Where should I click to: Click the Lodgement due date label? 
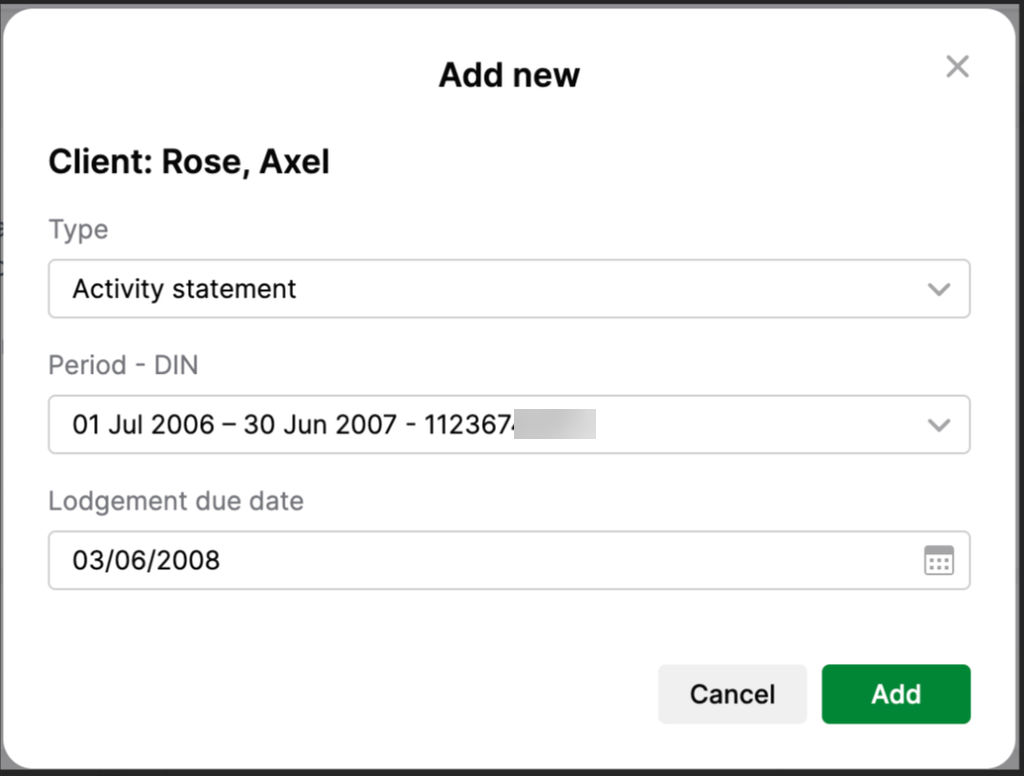tap(176, 501)
